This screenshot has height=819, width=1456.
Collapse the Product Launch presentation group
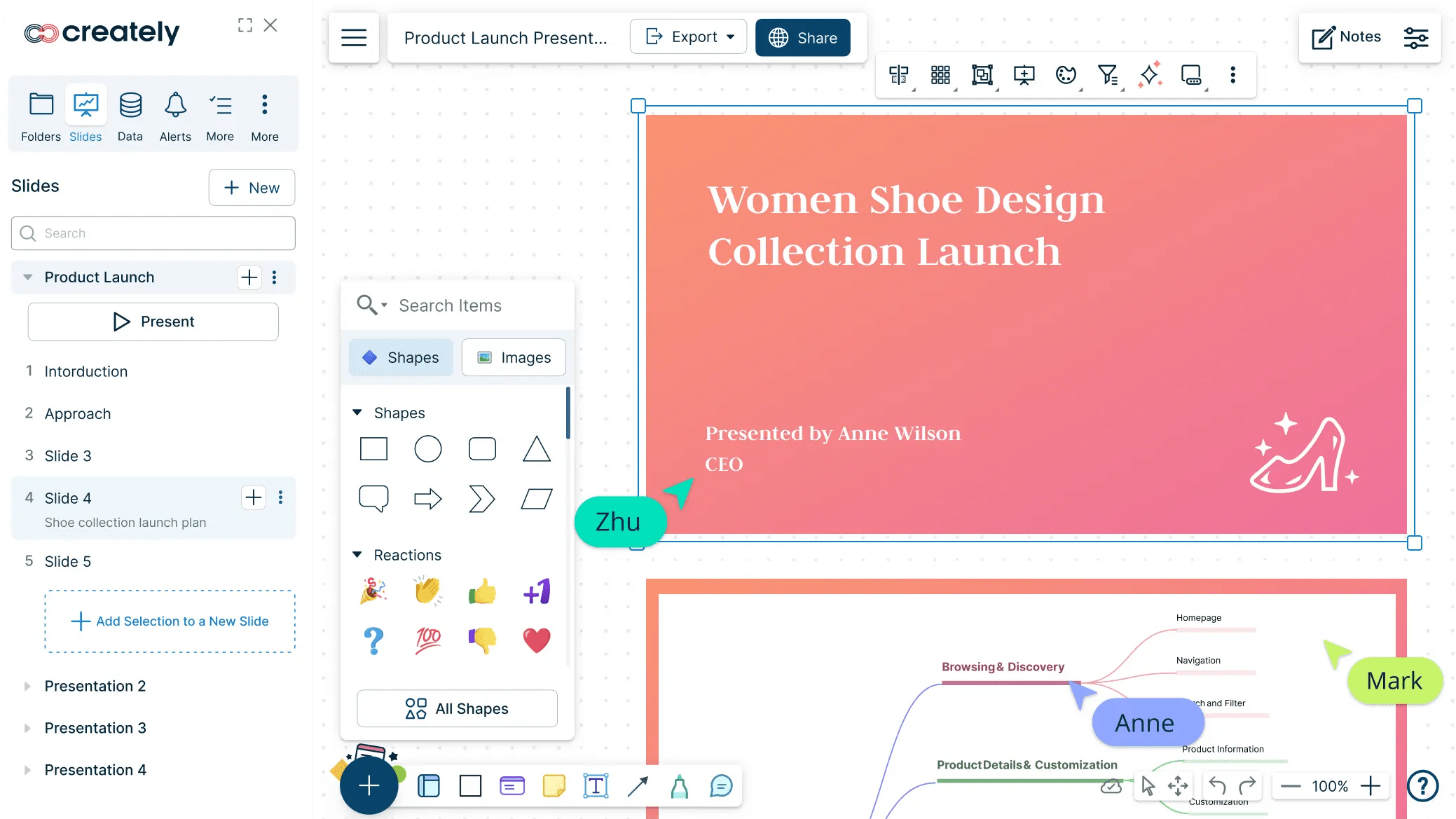click(28, 277)
